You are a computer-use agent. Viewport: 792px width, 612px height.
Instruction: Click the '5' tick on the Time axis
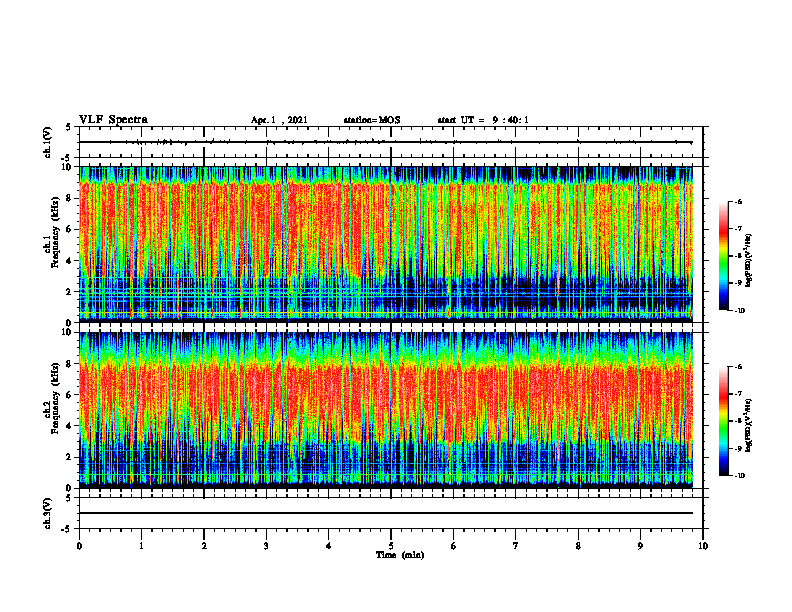pyautogui.click(x=391, y=546)
